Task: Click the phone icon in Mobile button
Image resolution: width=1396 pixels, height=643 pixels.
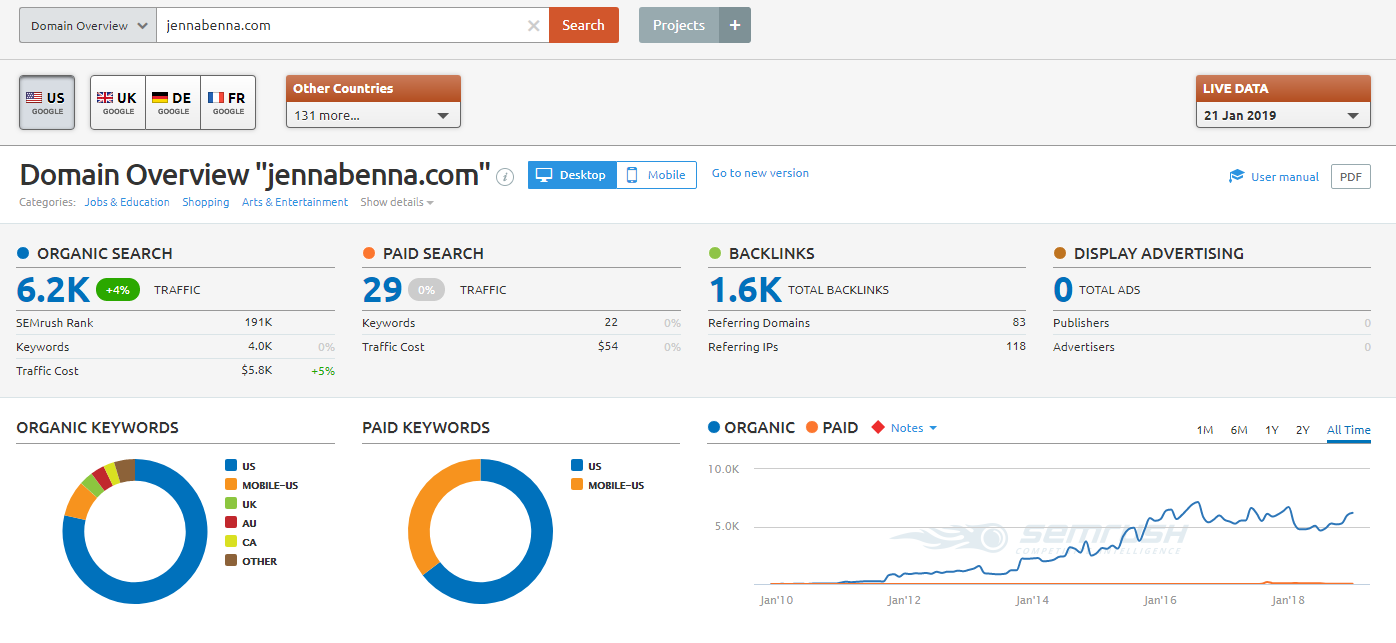Action: (632, 175)
